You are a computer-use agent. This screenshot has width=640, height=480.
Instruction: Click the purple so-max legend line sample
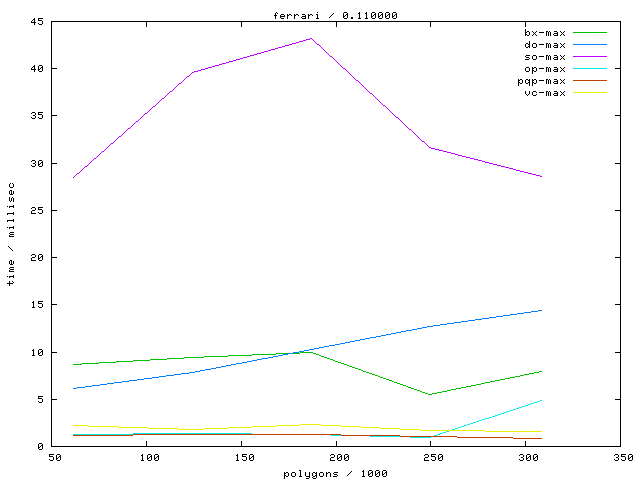coord(590,57)
